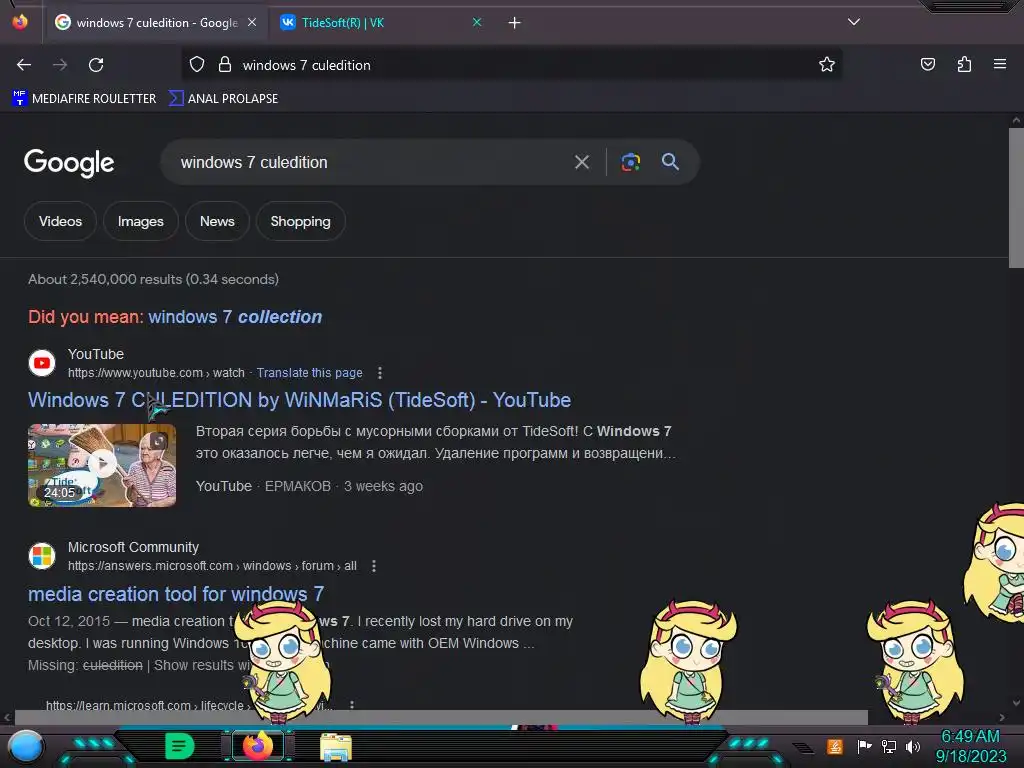Open the Save to Pocket icon

927,64
